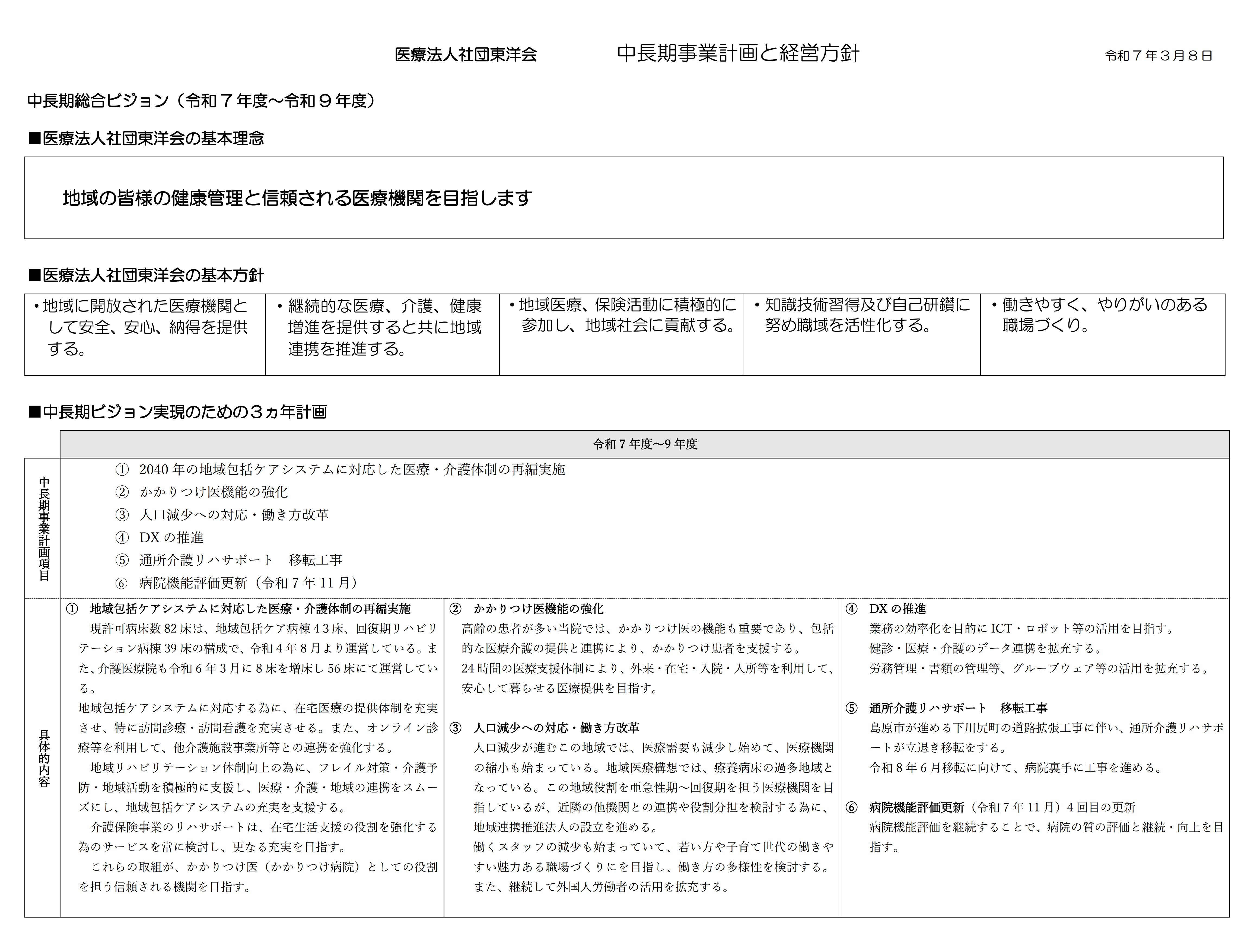Click the organization name 医療法人社団東洋会 in header

click(465, 55)
